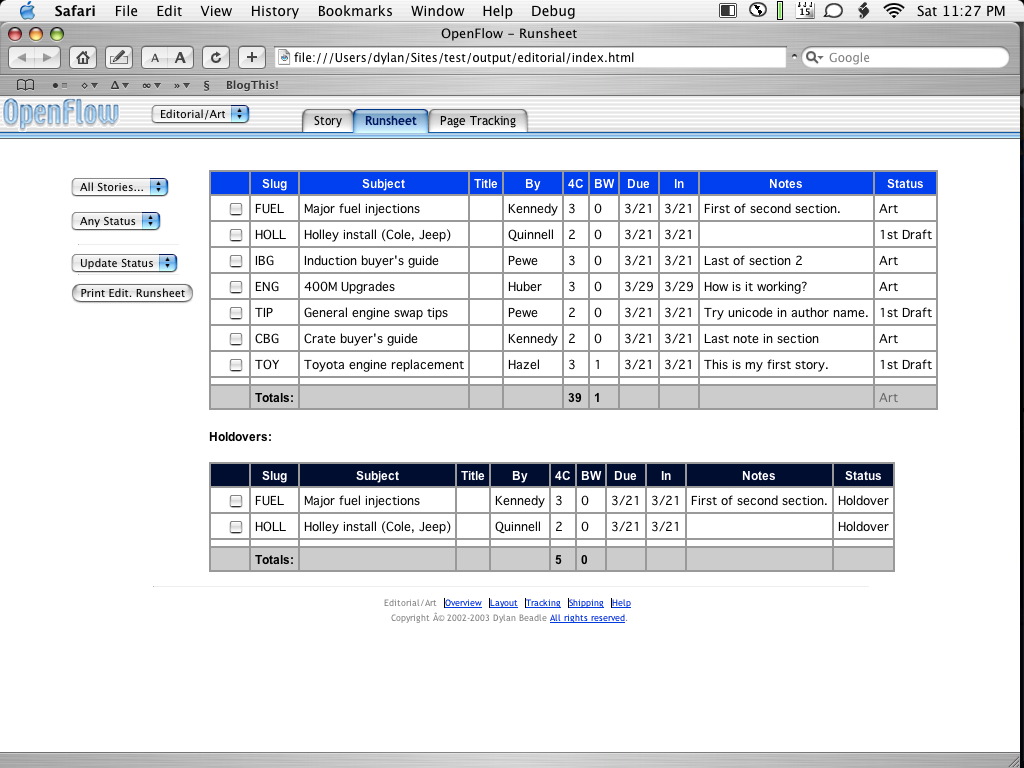
Task: Open the Bookmarks menu
Action: 355,11
